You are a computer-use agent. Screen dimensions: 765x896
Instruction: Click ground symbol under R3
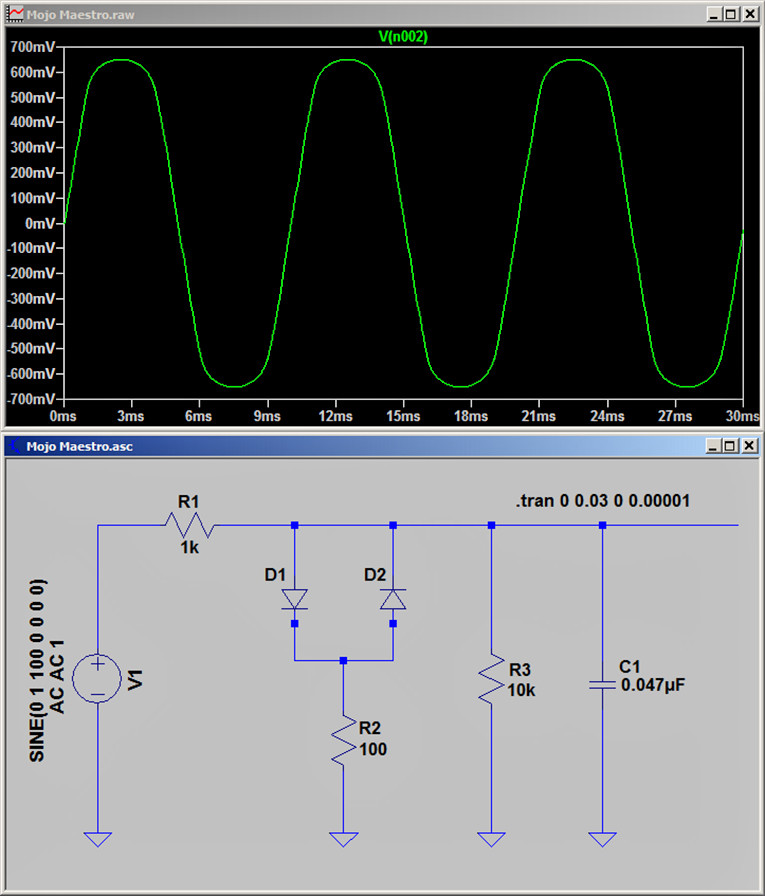coord(491,839)
